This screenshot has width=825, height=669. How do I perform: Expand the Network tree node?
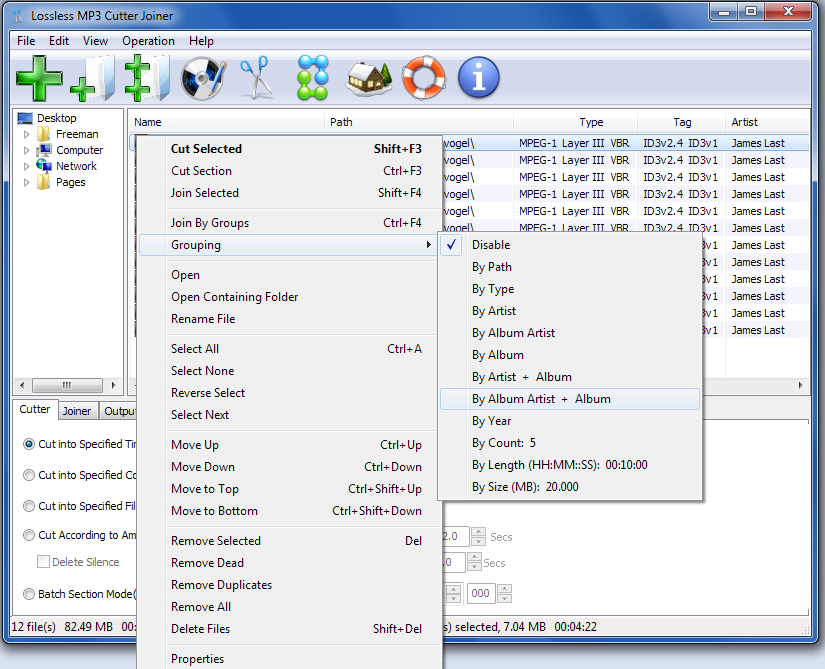26,166
